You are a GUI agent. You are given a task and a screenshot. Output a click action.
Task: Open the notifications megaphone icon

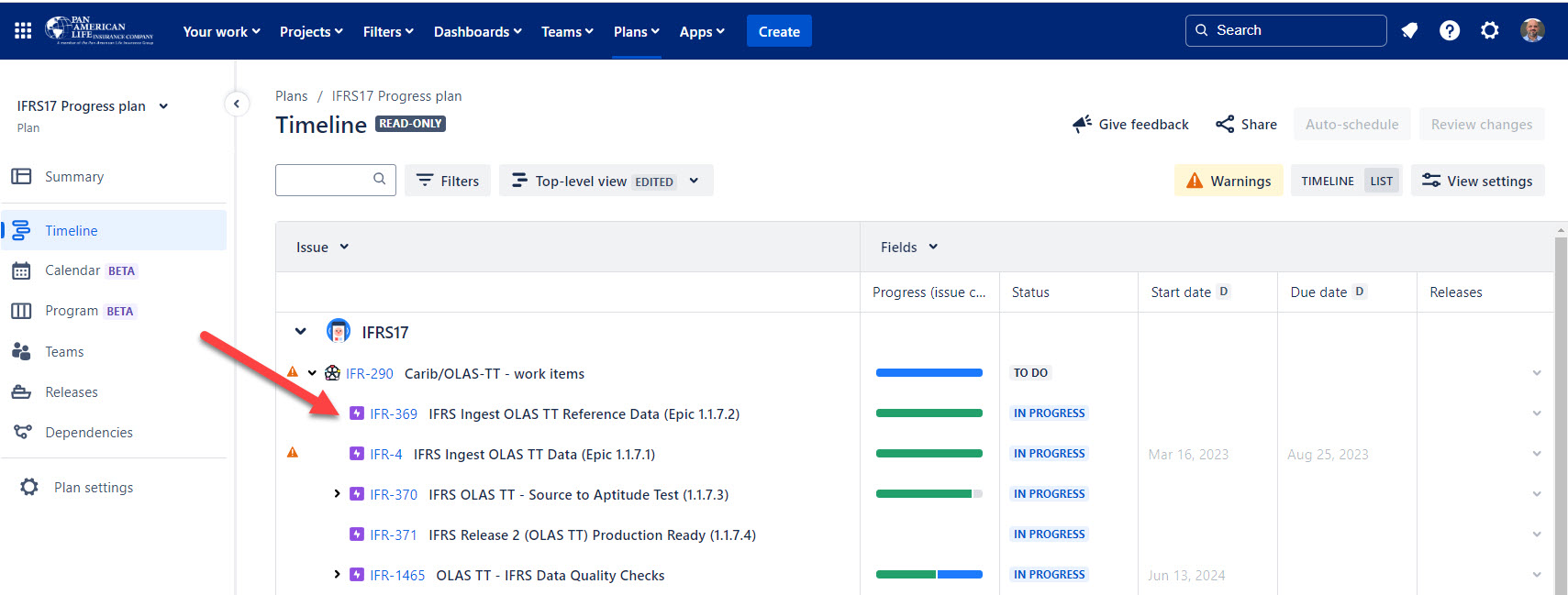click(x=1409, y=31)
